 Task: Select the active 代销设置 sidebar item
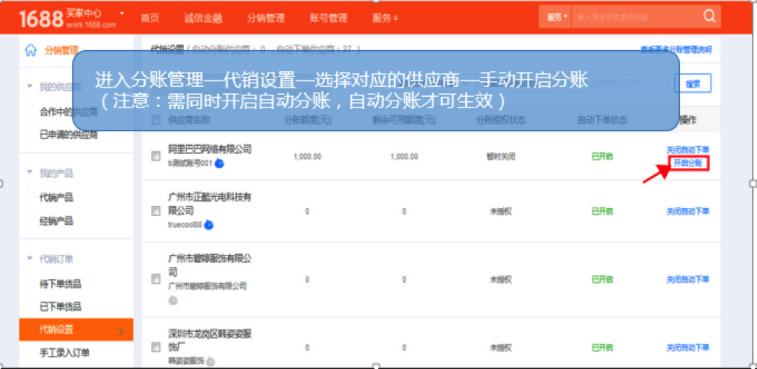(x=76, y=329)
